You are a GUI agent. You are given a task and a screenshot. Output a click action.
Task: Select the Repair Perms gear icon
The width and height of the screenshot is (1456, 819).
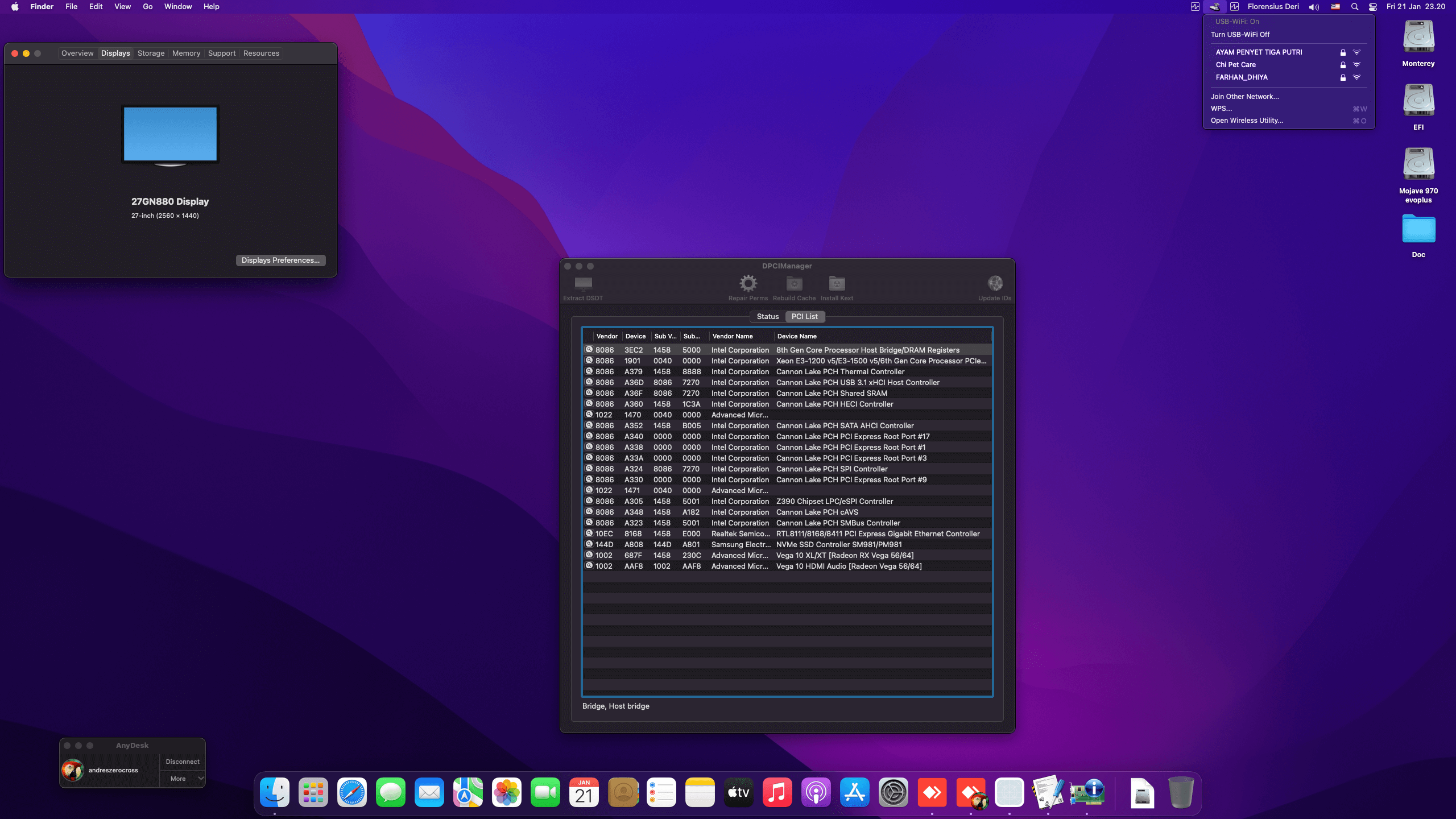coord(748,287)
